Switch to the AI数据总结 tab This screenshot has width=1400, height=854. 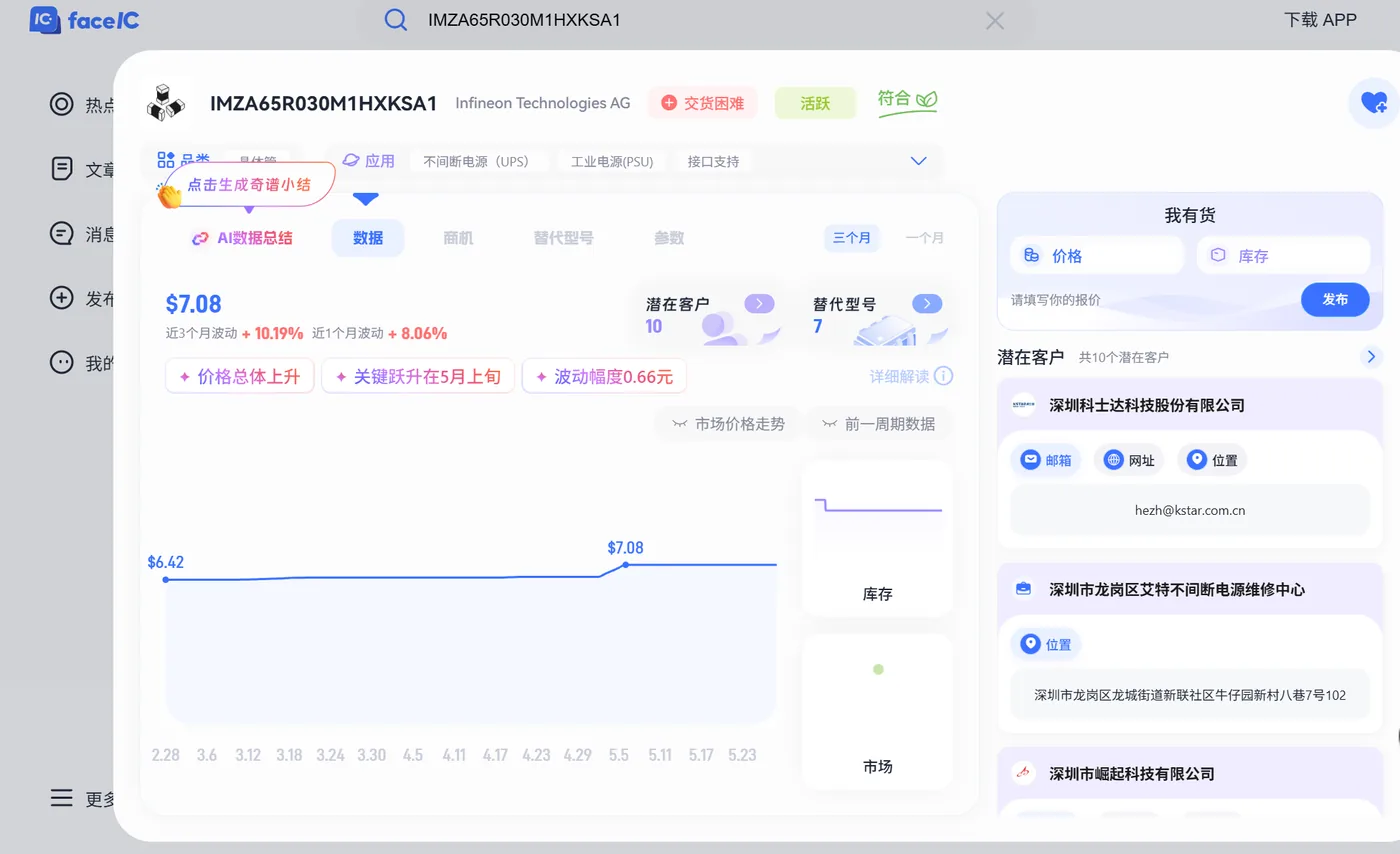(242, 238)
